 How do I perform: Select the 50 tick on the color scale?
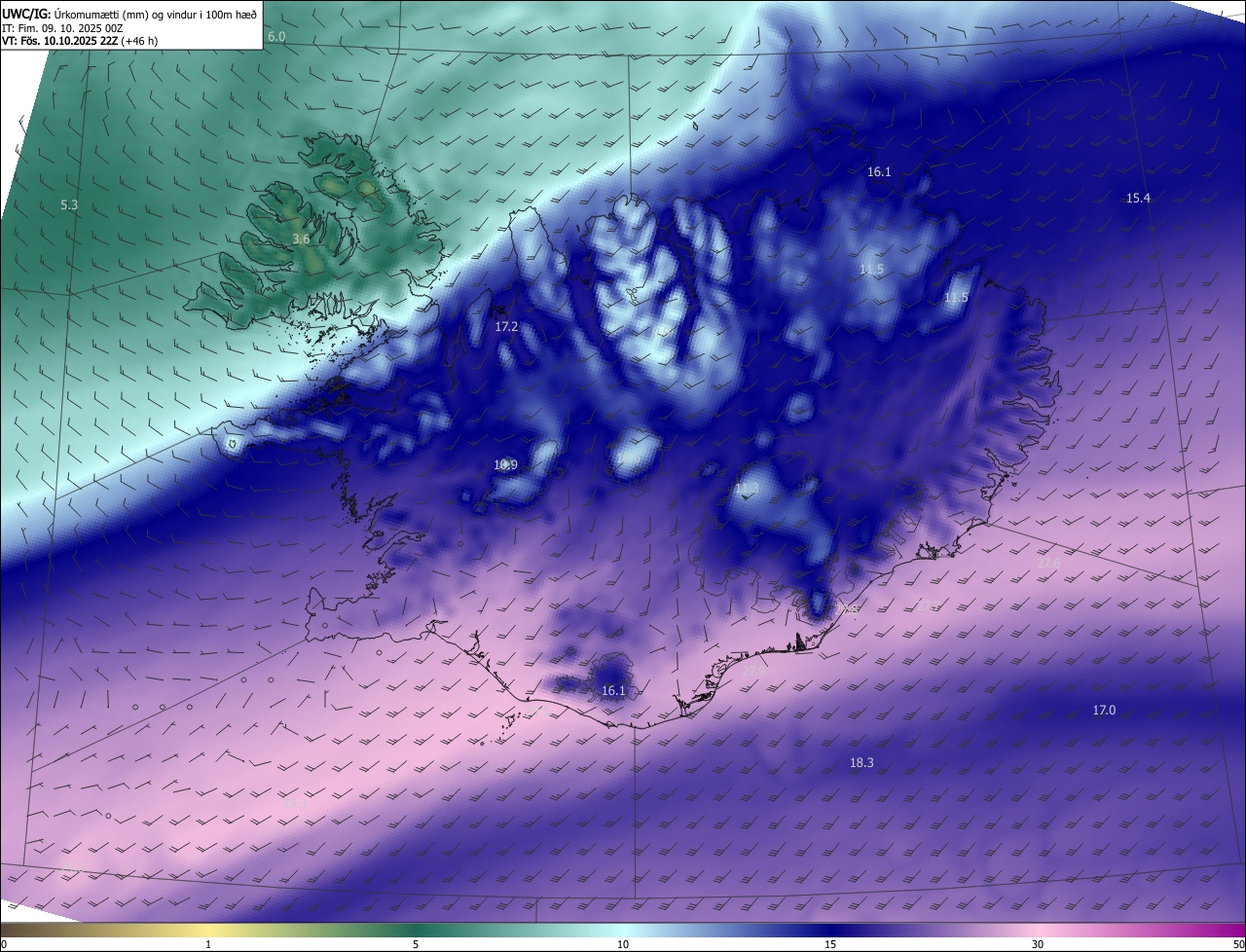point(1238,944)
